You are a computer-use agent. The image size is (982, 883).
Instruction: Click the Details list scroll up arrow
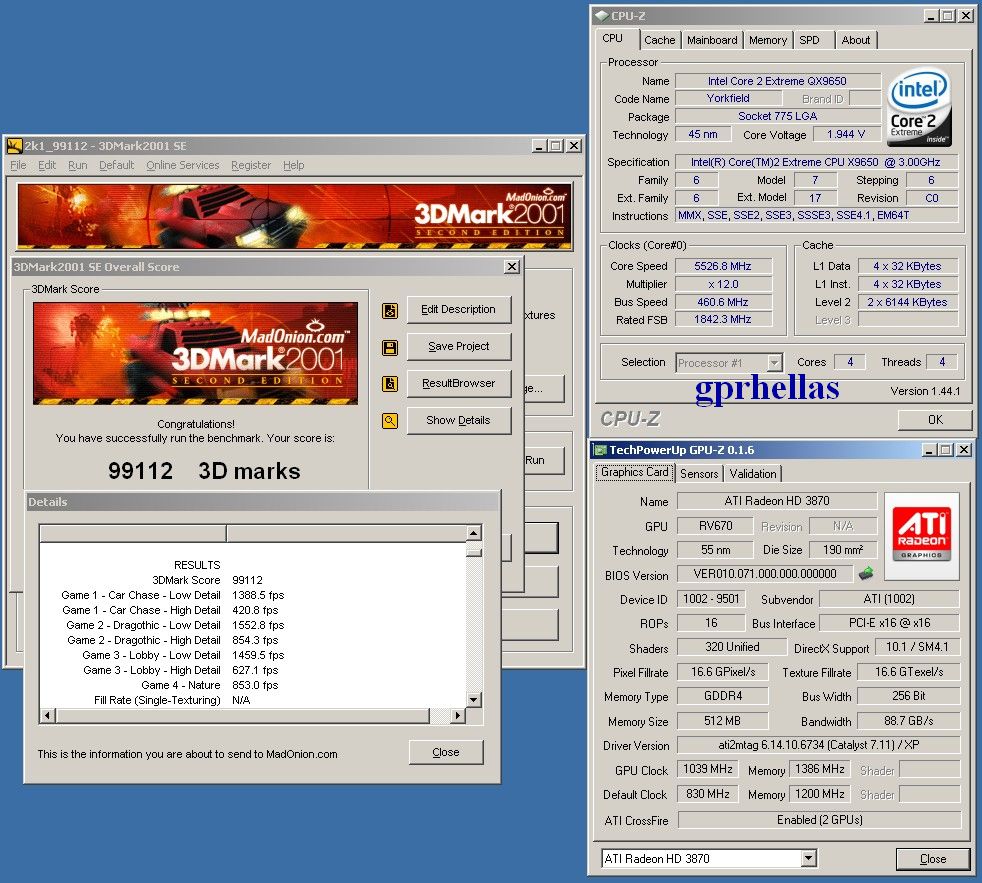(474, 533)
